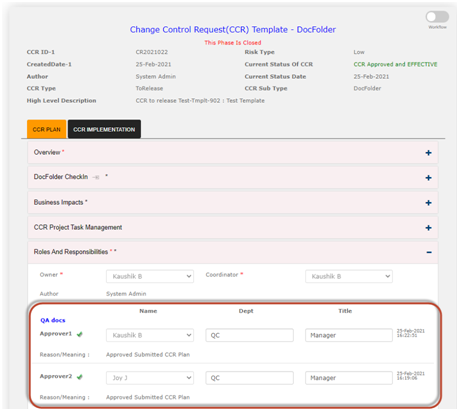This screenshot has width=459, height=411.
Task: Switch to the CCR PLAN tab
Action: [x=47, y=129]
